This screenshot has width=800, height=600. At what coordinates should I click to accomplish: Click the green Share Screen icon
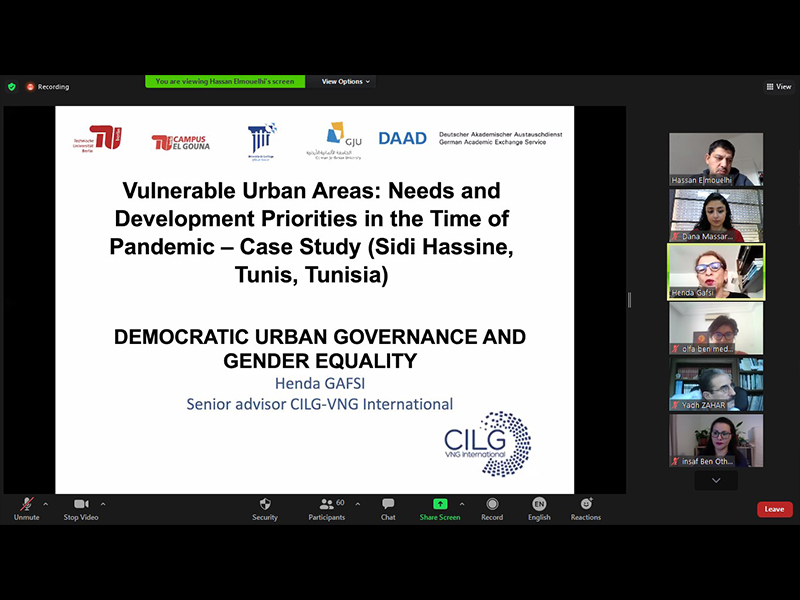(x=440, y=504)
